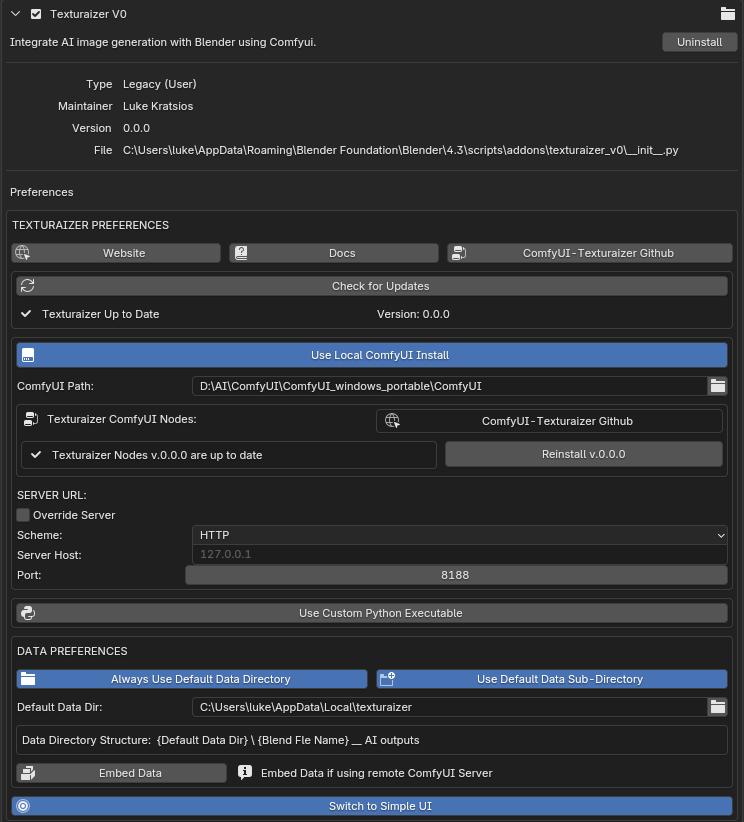This screenshot has width=744, height=822.
Task: Click Texturaizer Nodes v.0.0.0 are up to date
Action: point(157,456)
